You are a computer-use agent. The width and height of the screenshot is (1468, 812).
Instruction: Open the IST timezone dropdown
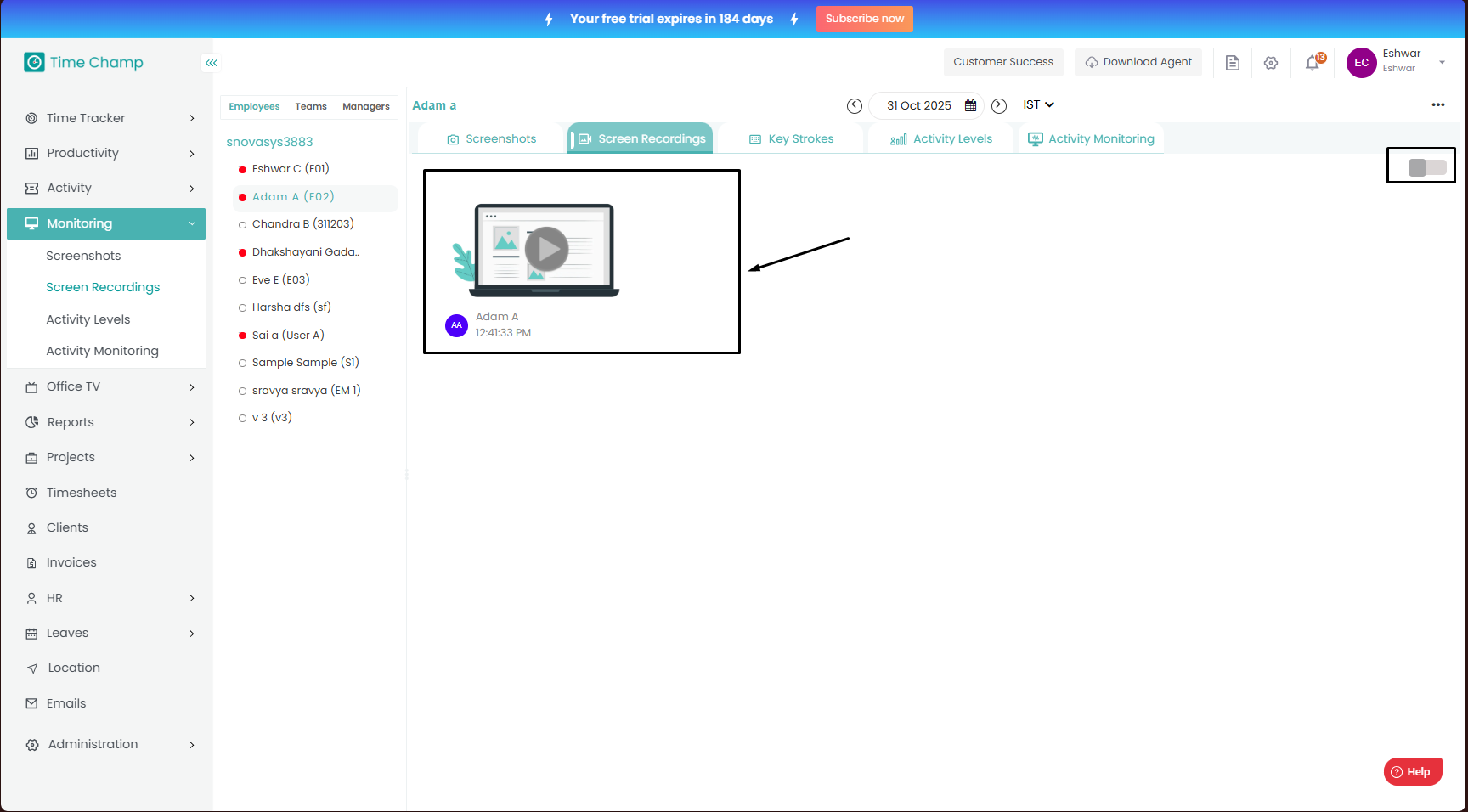click(1038, 104)
